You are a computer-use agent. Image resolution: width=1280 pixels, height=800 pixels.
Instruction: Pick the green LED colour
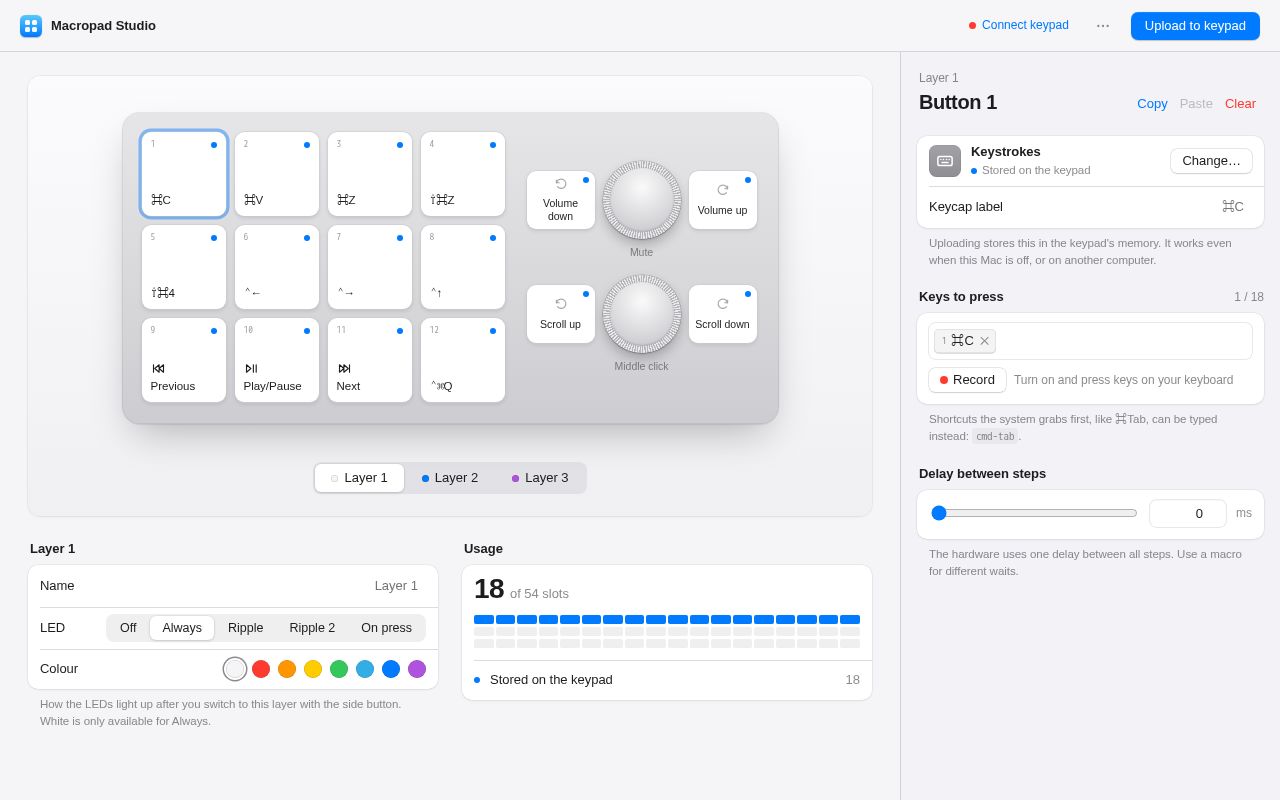pos(339,669)
